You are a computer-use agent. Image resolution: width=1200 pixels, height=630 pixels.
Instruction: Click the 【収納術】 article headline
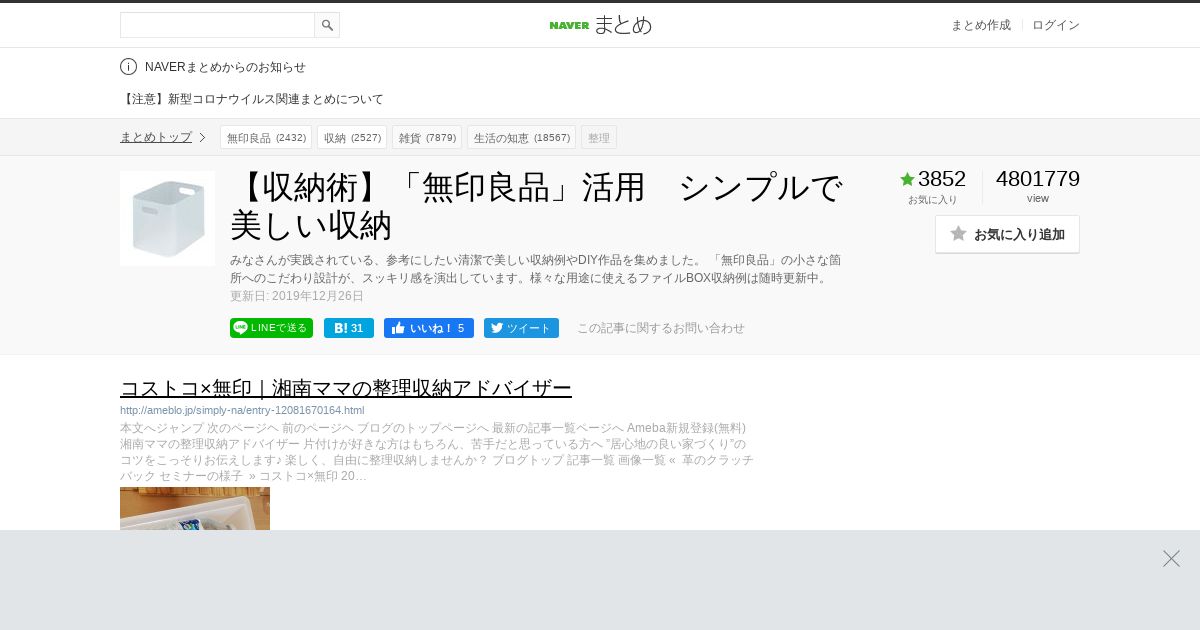537,206
